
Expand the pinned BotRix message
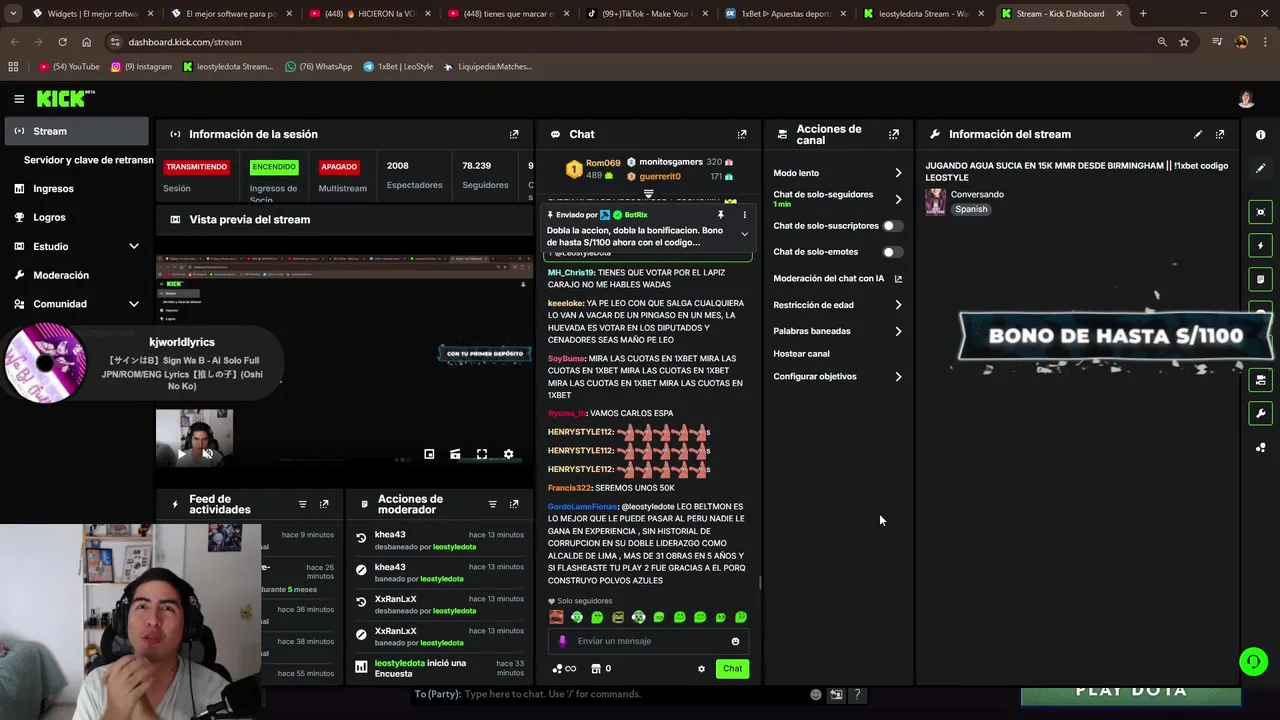point(744,234)
